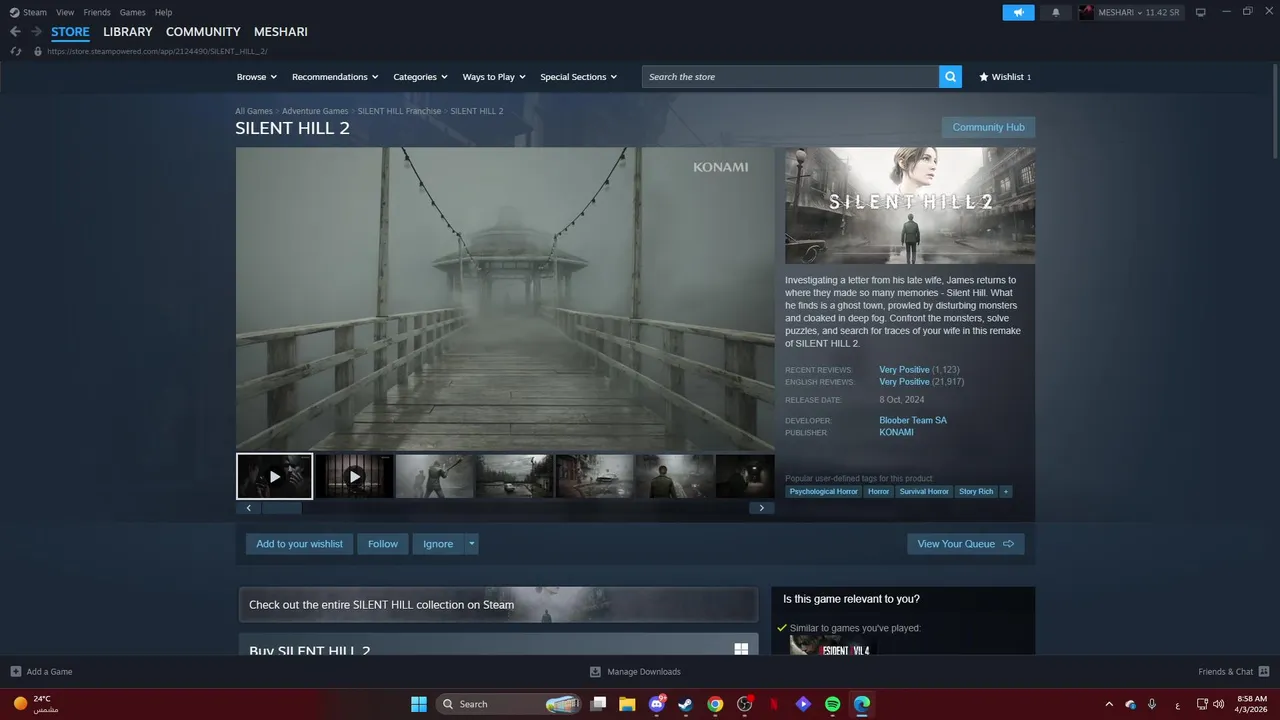
Task: Switch to the STORE tab
Action: tap(70, 32)
